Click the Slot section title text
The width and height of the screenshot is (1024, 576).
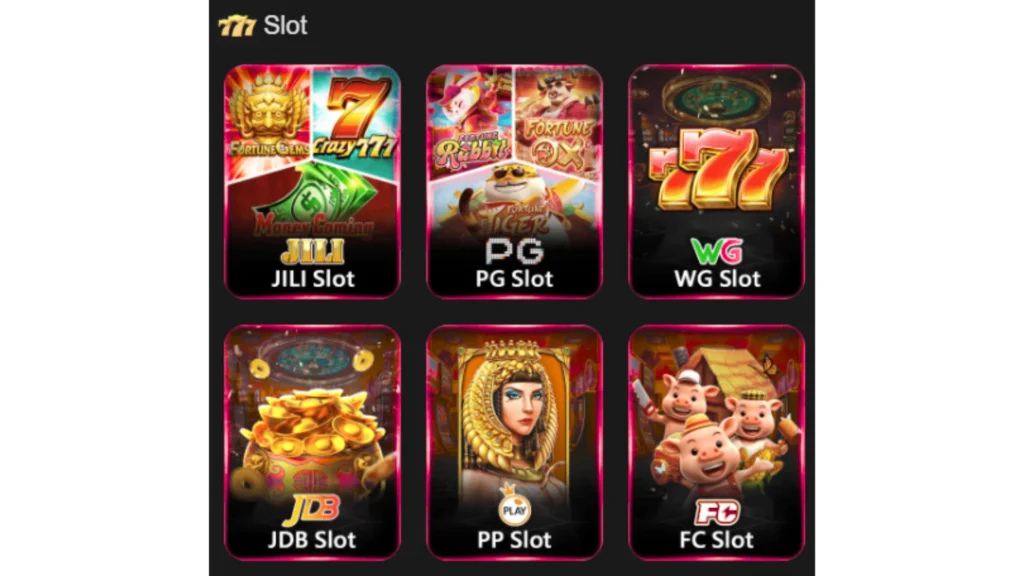[285, 25]
